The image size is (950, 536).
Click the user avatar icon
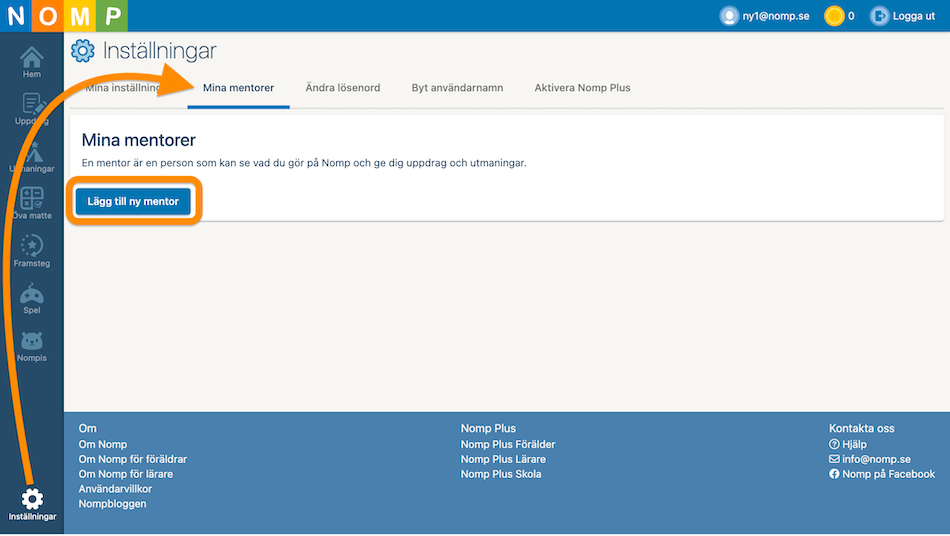[x=729, y=16]
